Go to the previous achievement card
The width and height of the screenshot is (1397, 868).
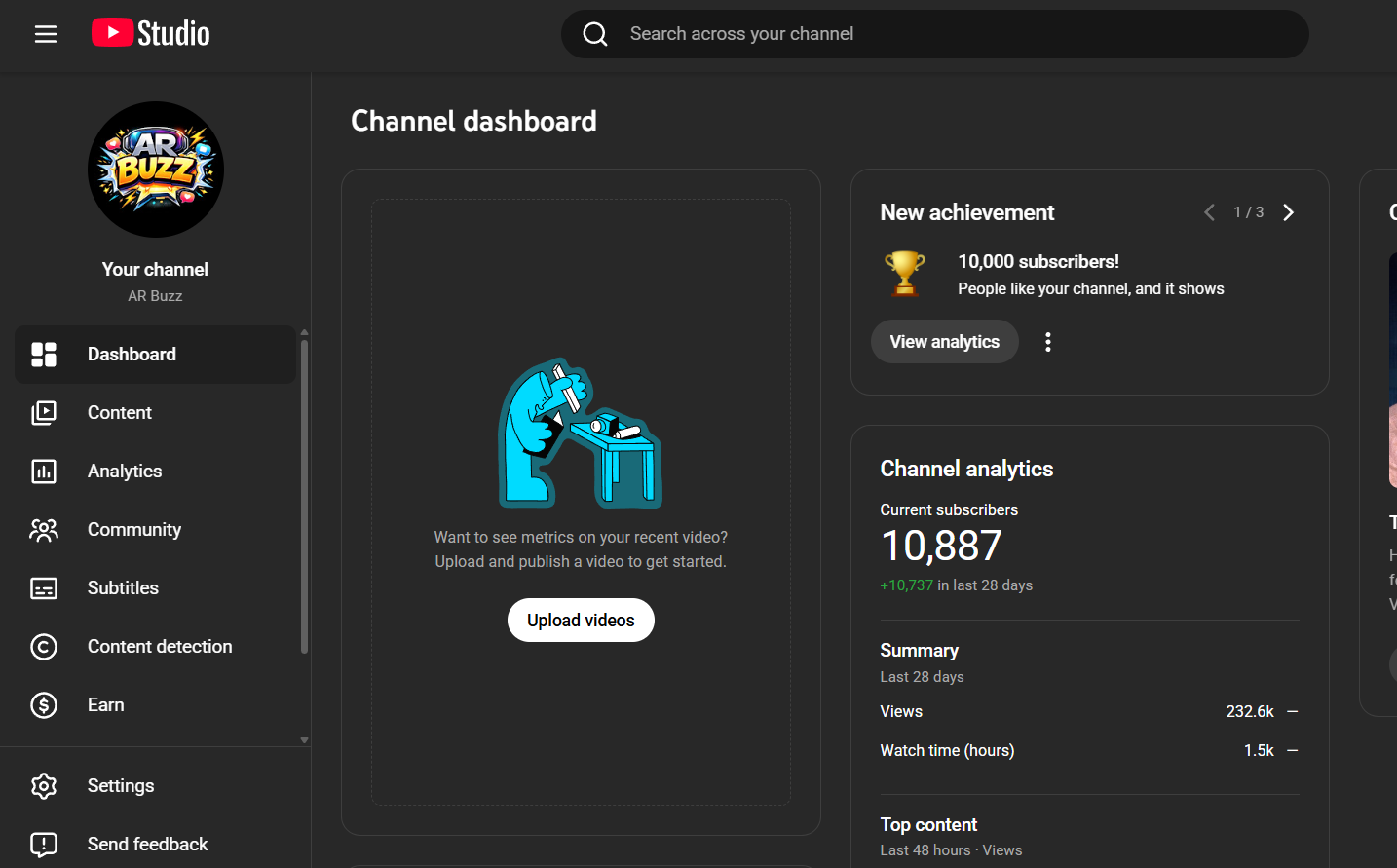point(1209,212)
